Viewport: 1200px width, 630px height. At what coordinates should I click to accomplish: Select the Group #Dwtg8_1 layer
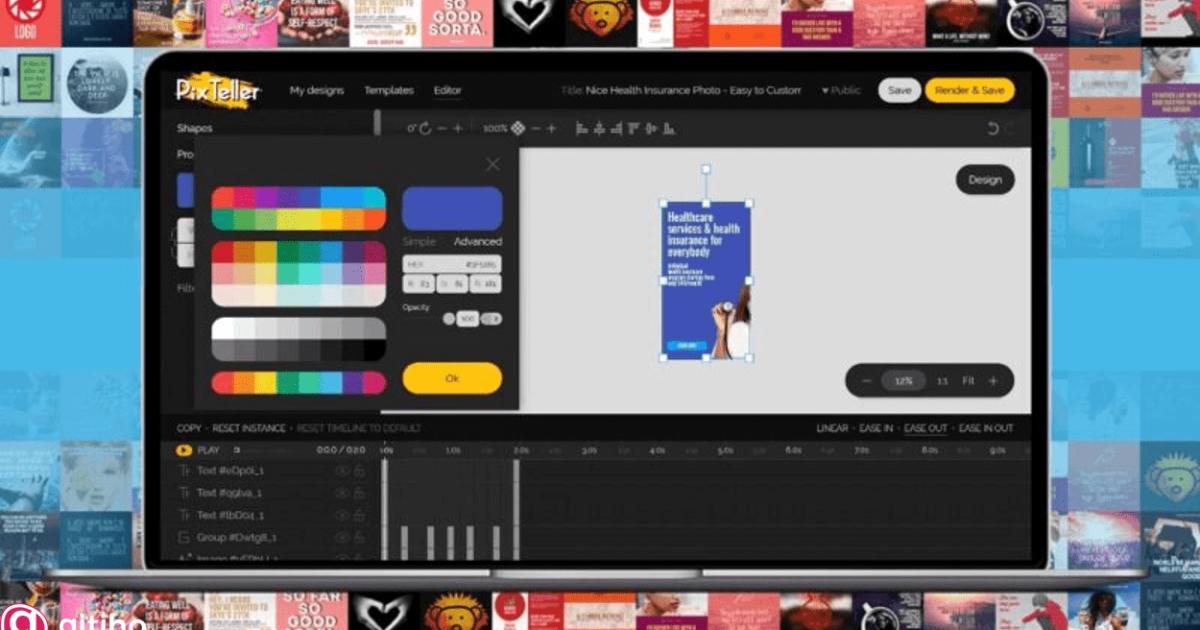tap(237, 537)
